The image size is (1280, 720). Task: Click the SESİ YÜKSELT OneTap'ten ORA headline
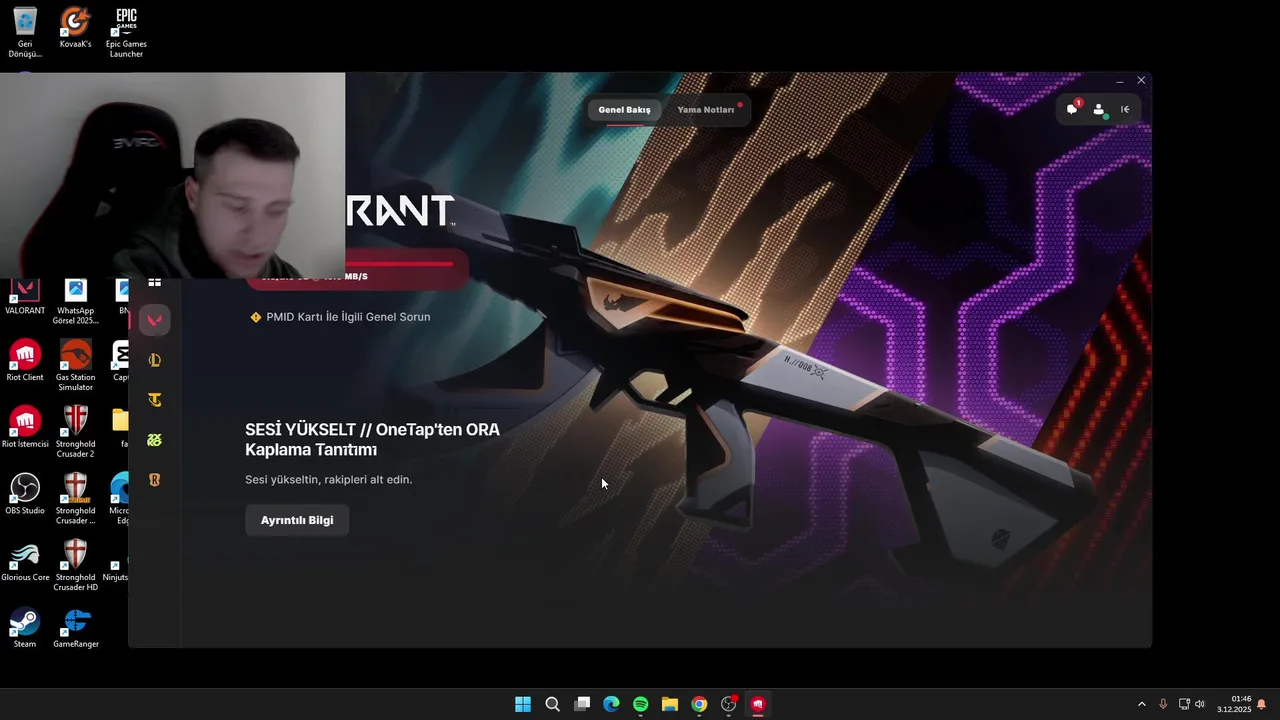pos(372,440)
